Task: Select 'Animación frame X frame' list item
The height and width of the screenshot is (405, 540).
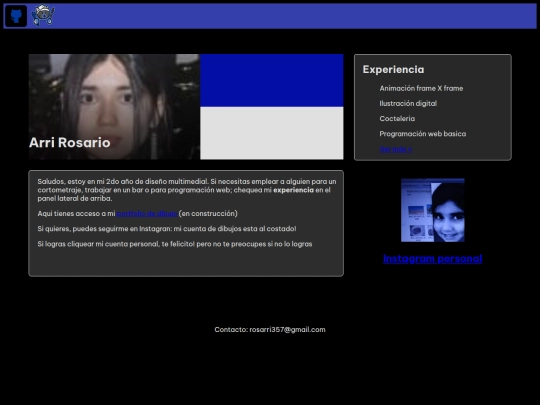Action: (x=421, y=89)
